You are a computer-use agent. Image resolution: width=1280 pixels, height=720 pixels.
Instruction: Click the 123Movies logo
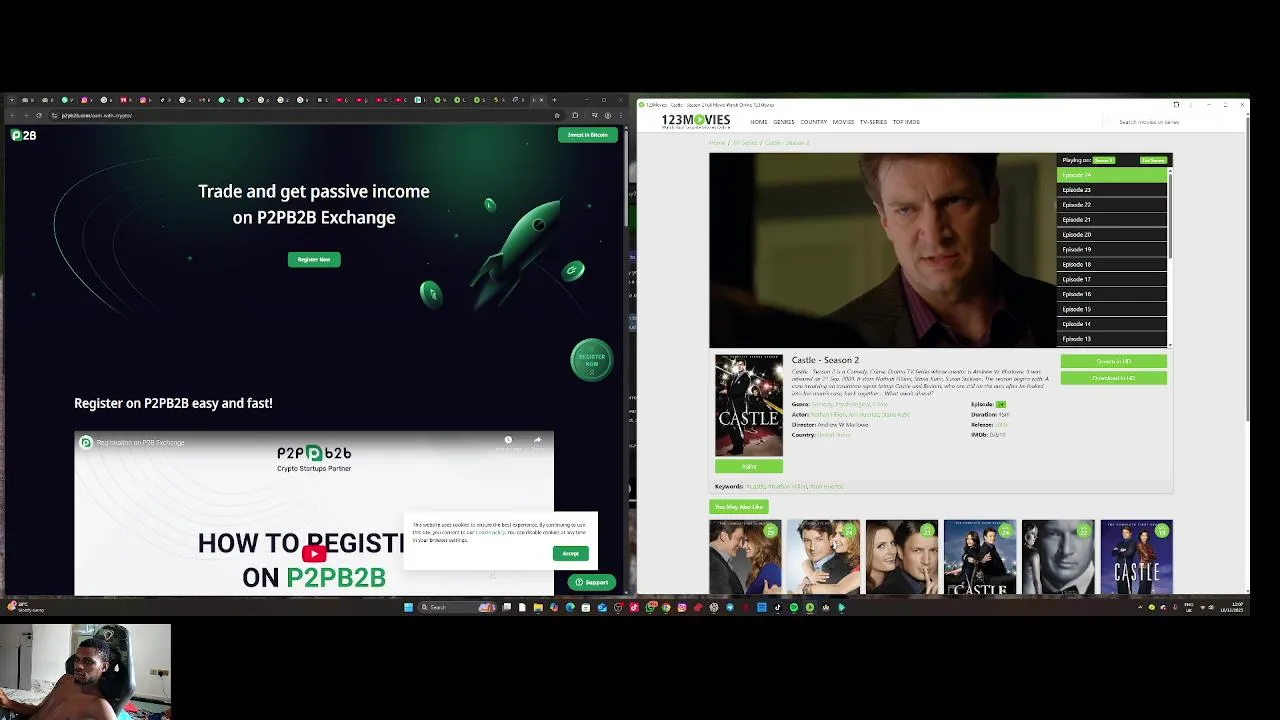[x=696, y=121]
